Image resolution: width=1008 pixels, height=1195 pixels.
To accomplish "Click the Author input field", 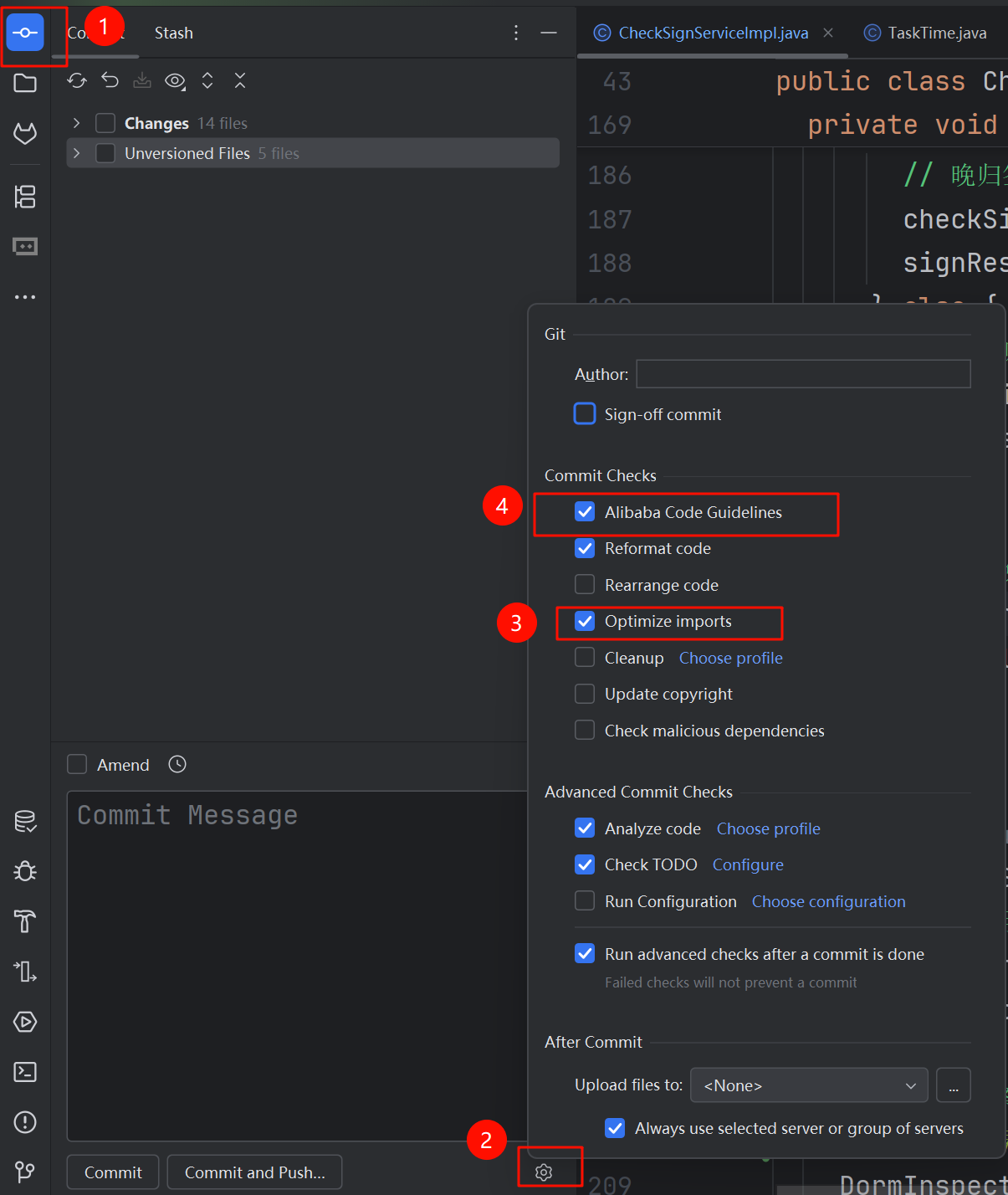I will (802, 374).
